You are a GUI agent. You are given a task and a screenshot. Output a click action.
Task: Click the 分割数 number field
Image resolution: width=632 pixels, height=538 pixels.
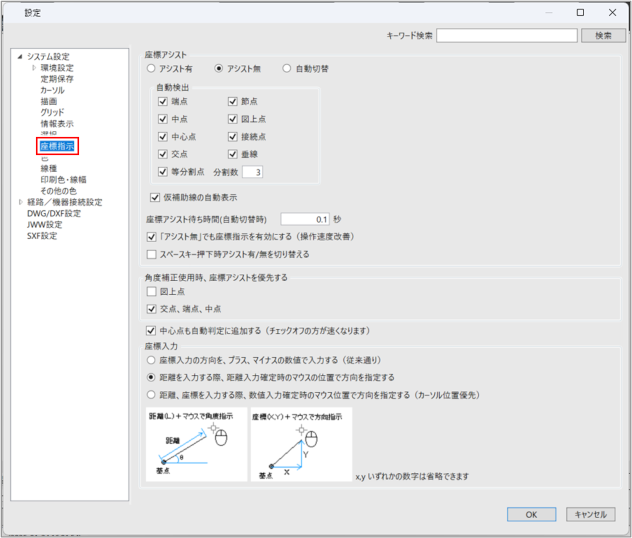tap(249, 172)
